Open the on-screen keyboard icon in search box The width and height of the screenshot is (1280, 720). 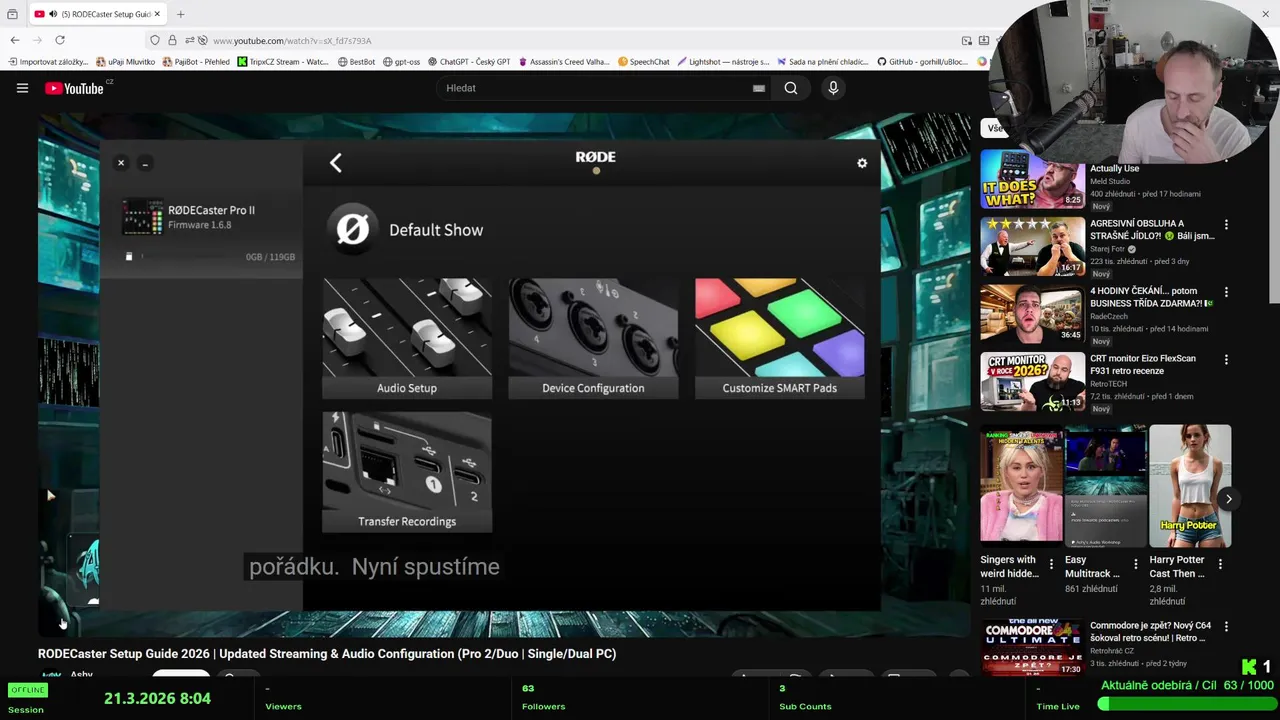[x=759, y=88]
